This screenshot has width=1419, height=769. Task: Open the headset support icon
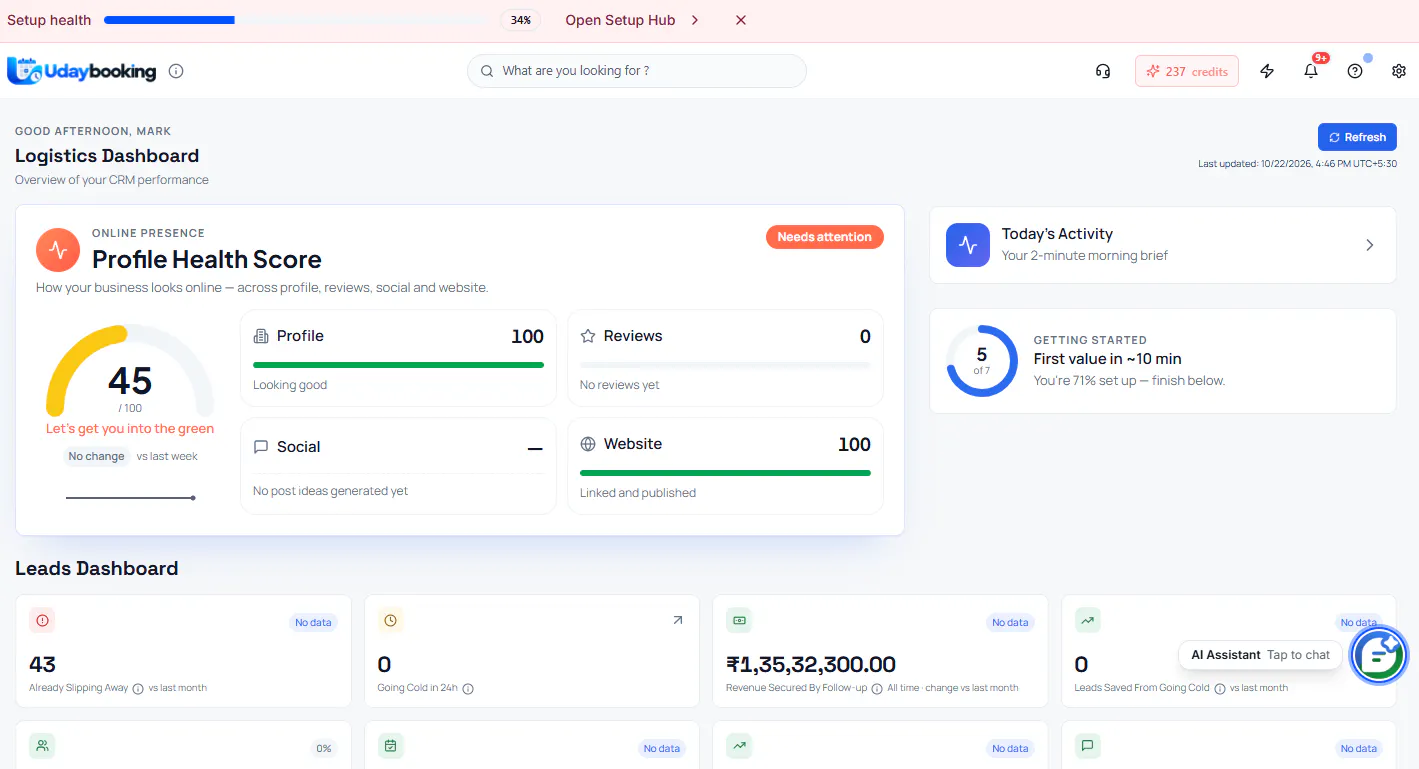(x=1103, y=71)
